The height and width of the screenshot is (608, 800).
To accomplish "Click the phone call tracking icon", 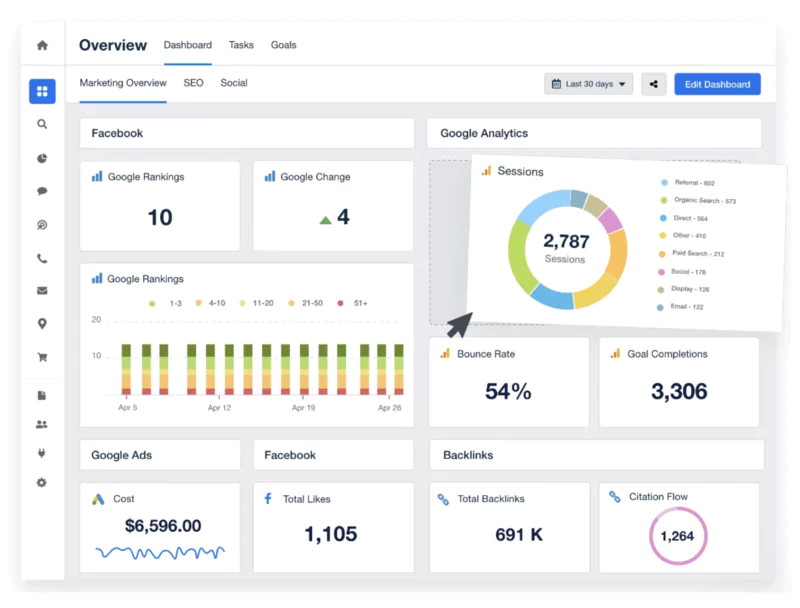I will pos(42,259).
